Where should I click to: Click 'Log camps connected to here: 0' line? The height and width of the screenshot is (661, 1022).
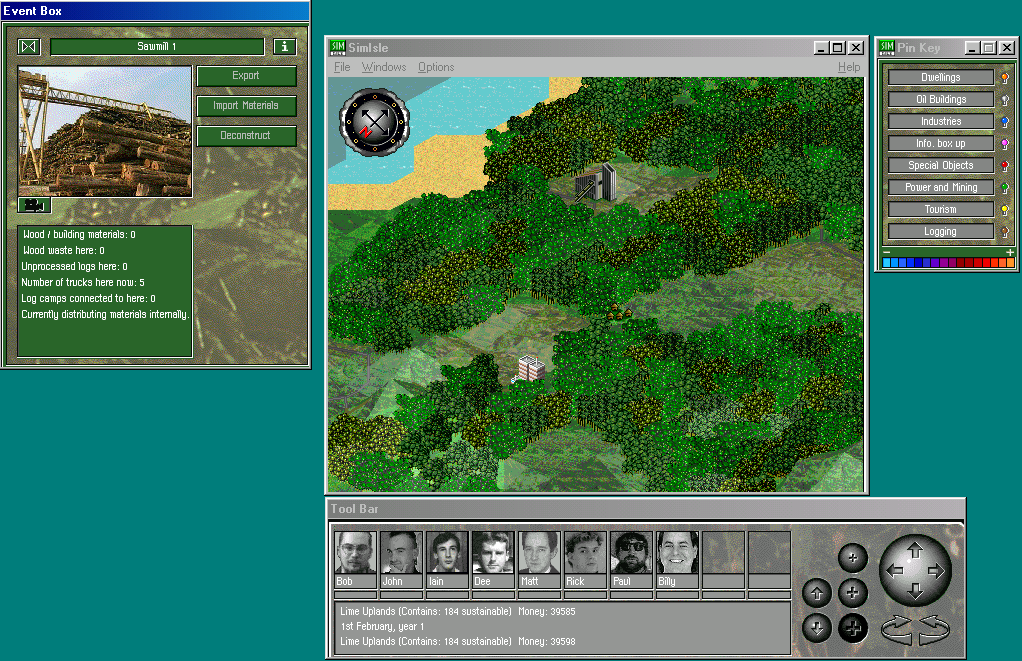coord(88,299)
